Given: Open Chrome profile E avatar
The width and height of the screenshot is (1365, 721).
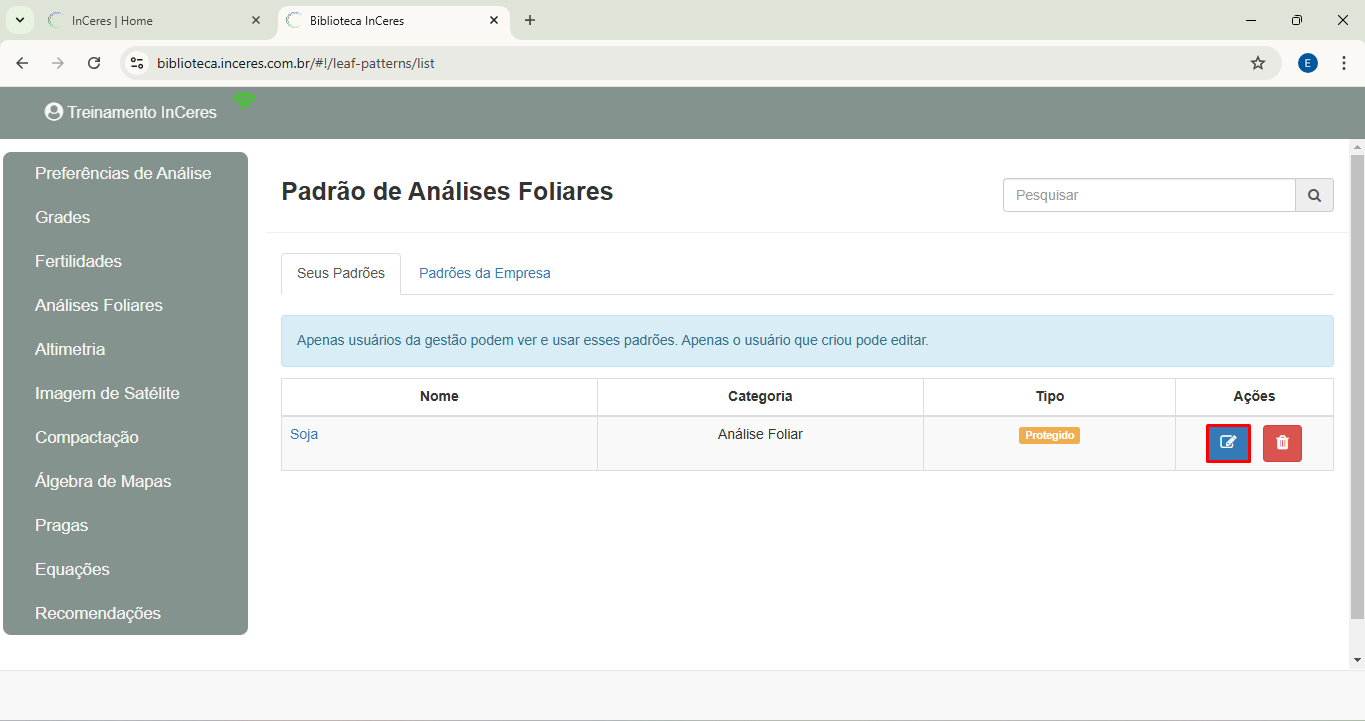Looking at the screenshot, I should [1308, 63].
